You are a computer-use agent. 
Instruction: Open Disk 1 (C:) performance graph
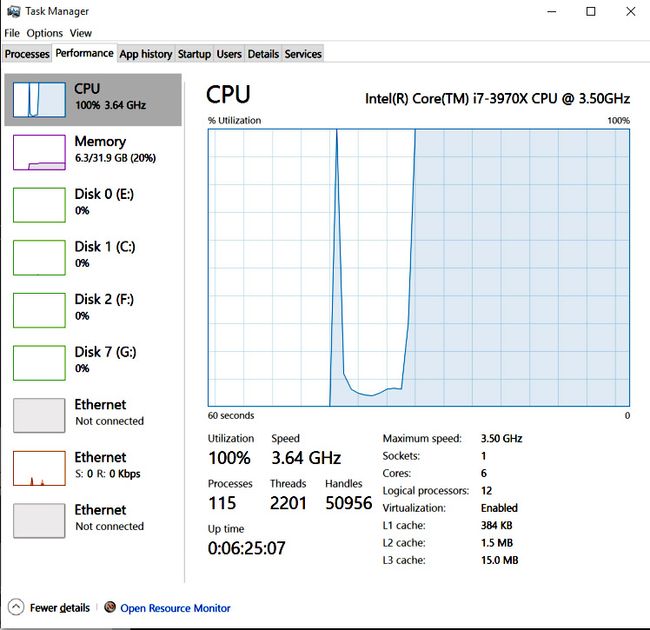[x=39, y=257]
